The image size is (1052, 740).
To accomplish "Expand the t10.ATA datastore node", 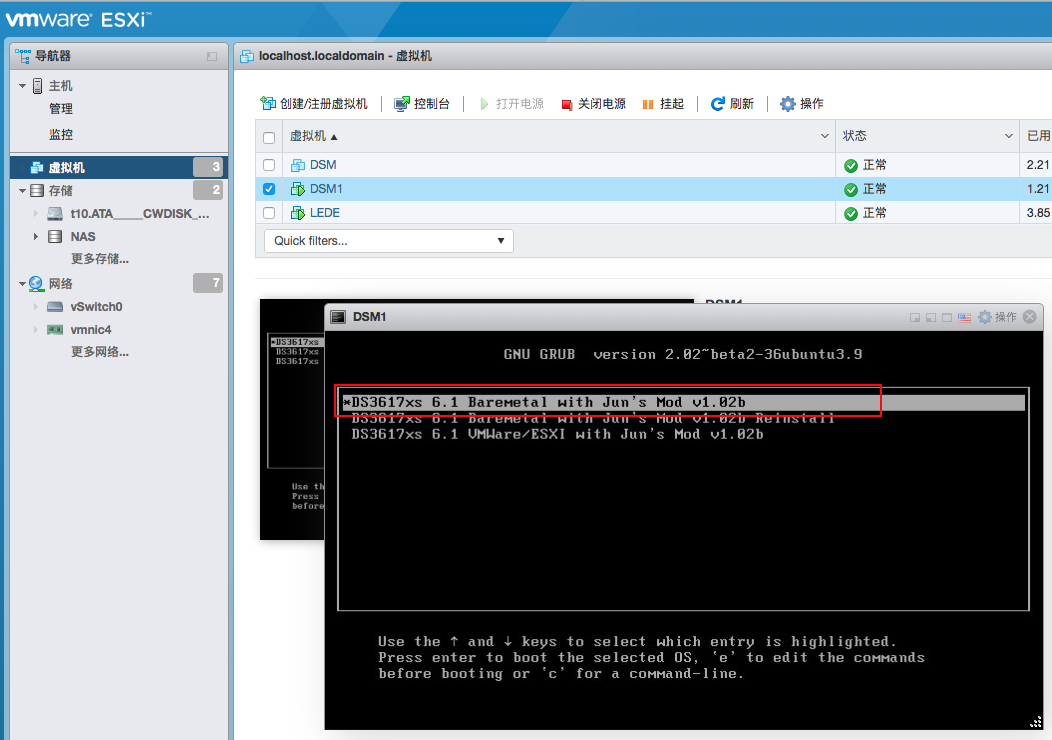I will 36,214.
